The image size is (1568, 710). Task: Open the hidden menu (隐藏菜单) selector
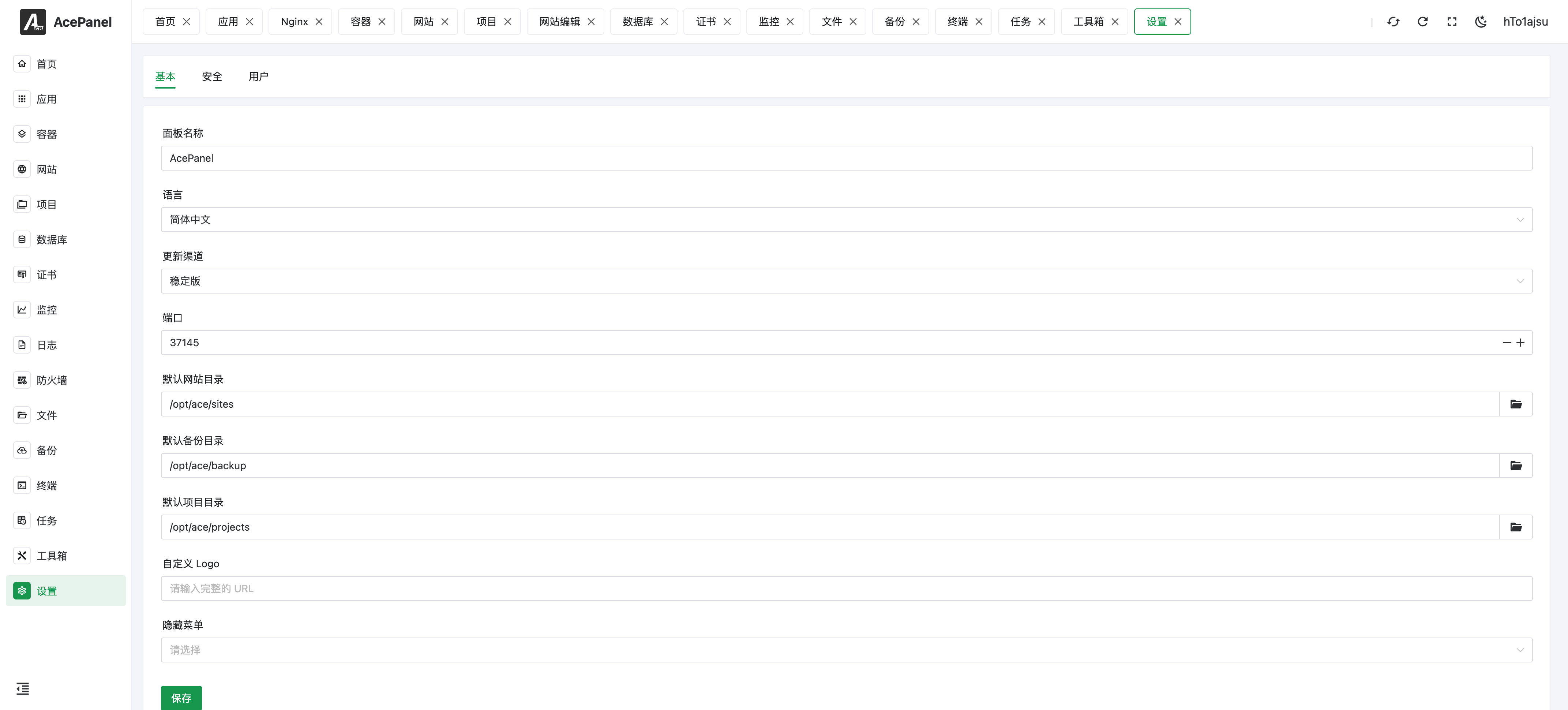point(846,650)
